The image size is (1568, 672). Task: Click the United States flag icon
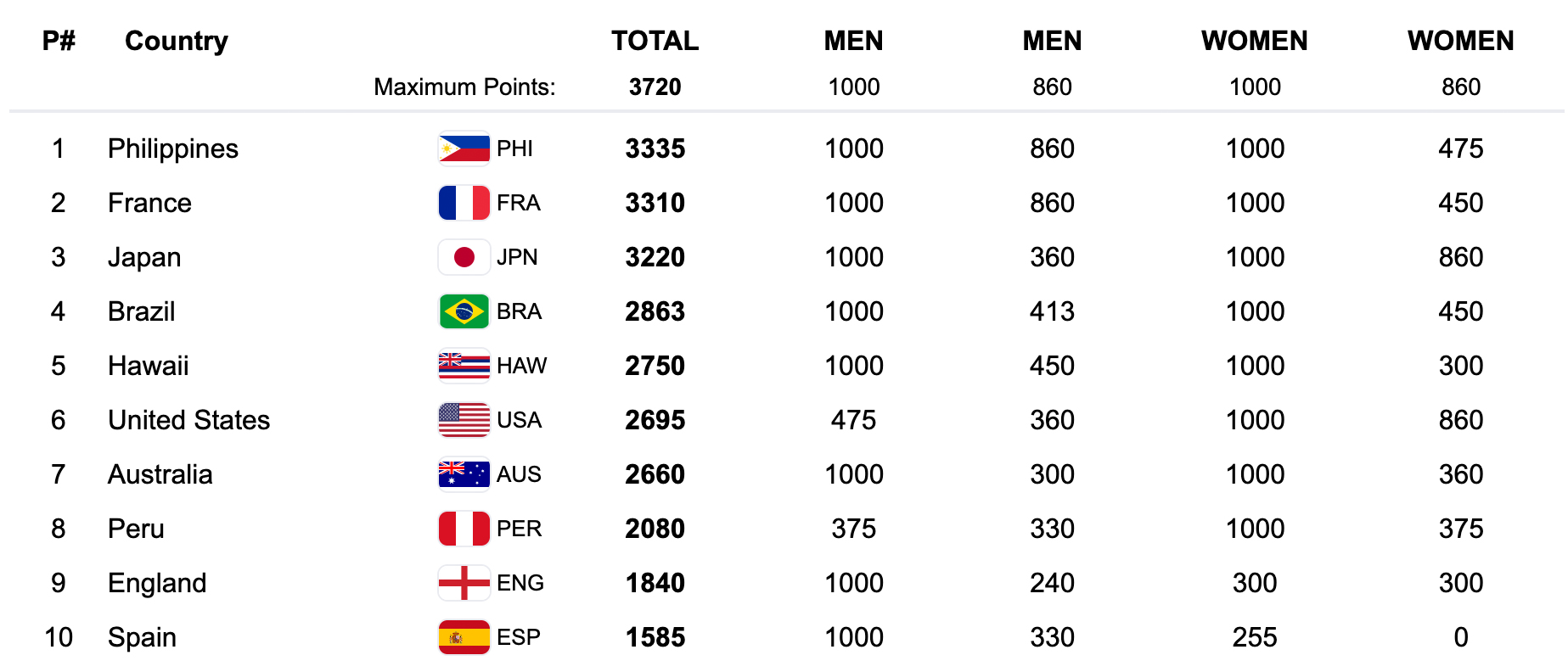click(x=464, y=420)
